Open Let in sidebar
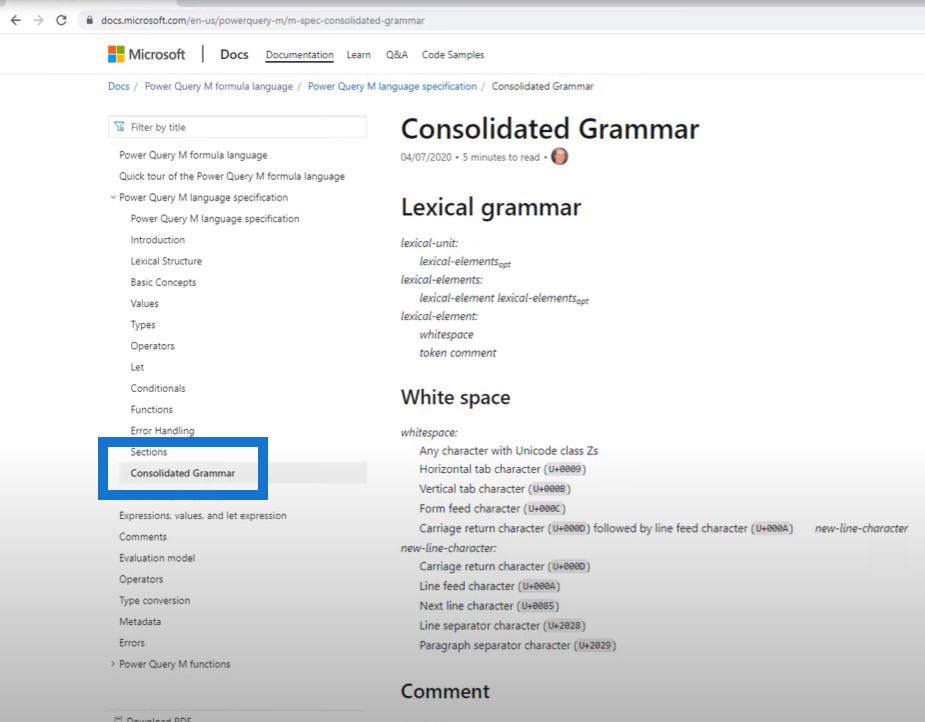This screenshot has width=925, height=722. point(137,367)
